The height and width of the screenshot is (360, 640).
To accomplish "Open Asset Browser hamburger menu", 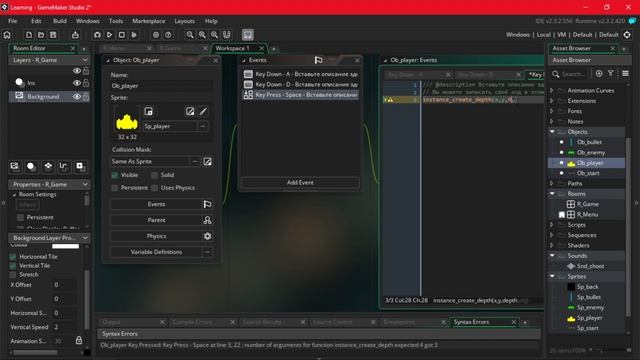I will pyautogui.click(x=625, y=73).
